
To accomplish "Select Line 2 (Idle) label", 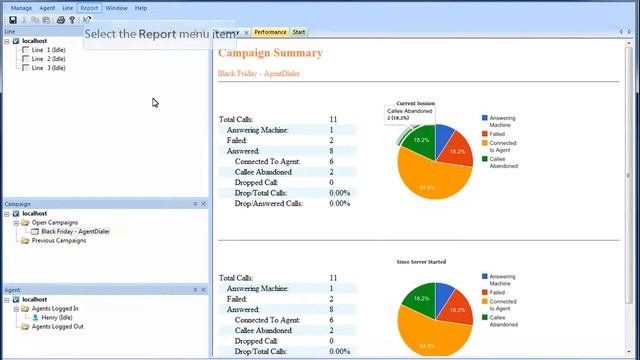I will click(49, 59).
